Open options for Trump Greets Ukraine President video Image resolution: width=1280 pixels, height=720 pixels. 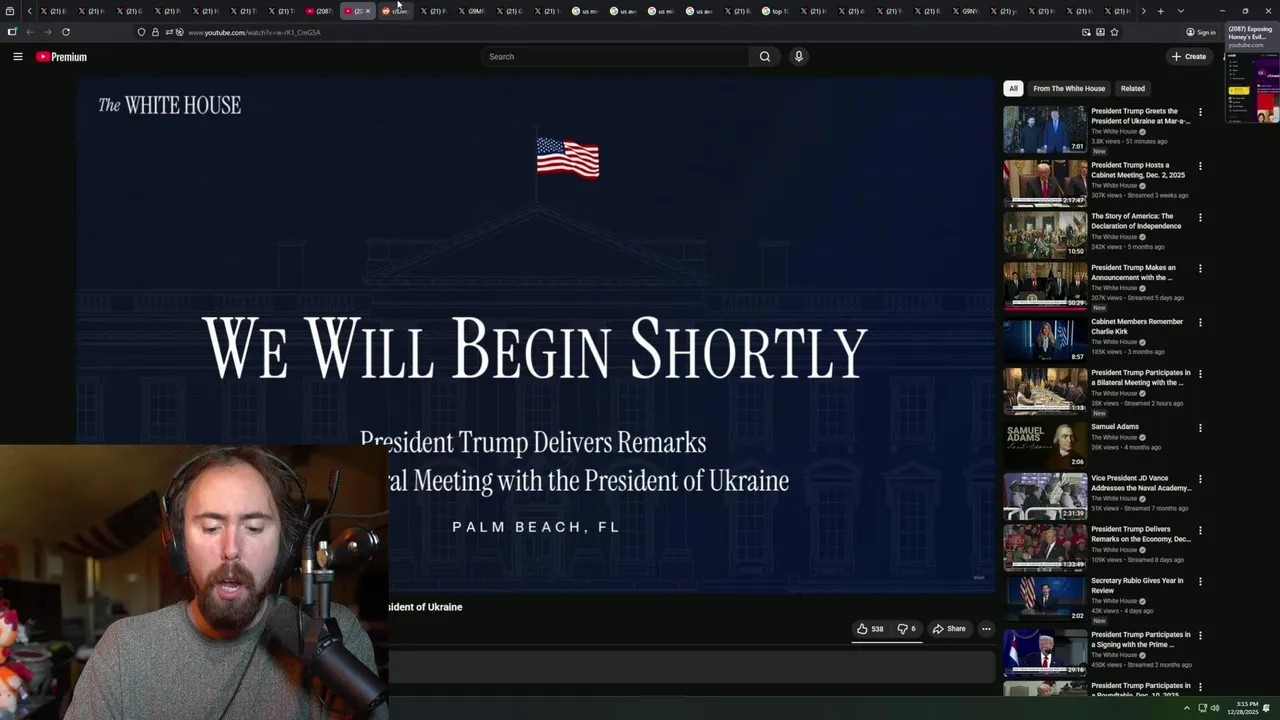tap(1200, 112)
